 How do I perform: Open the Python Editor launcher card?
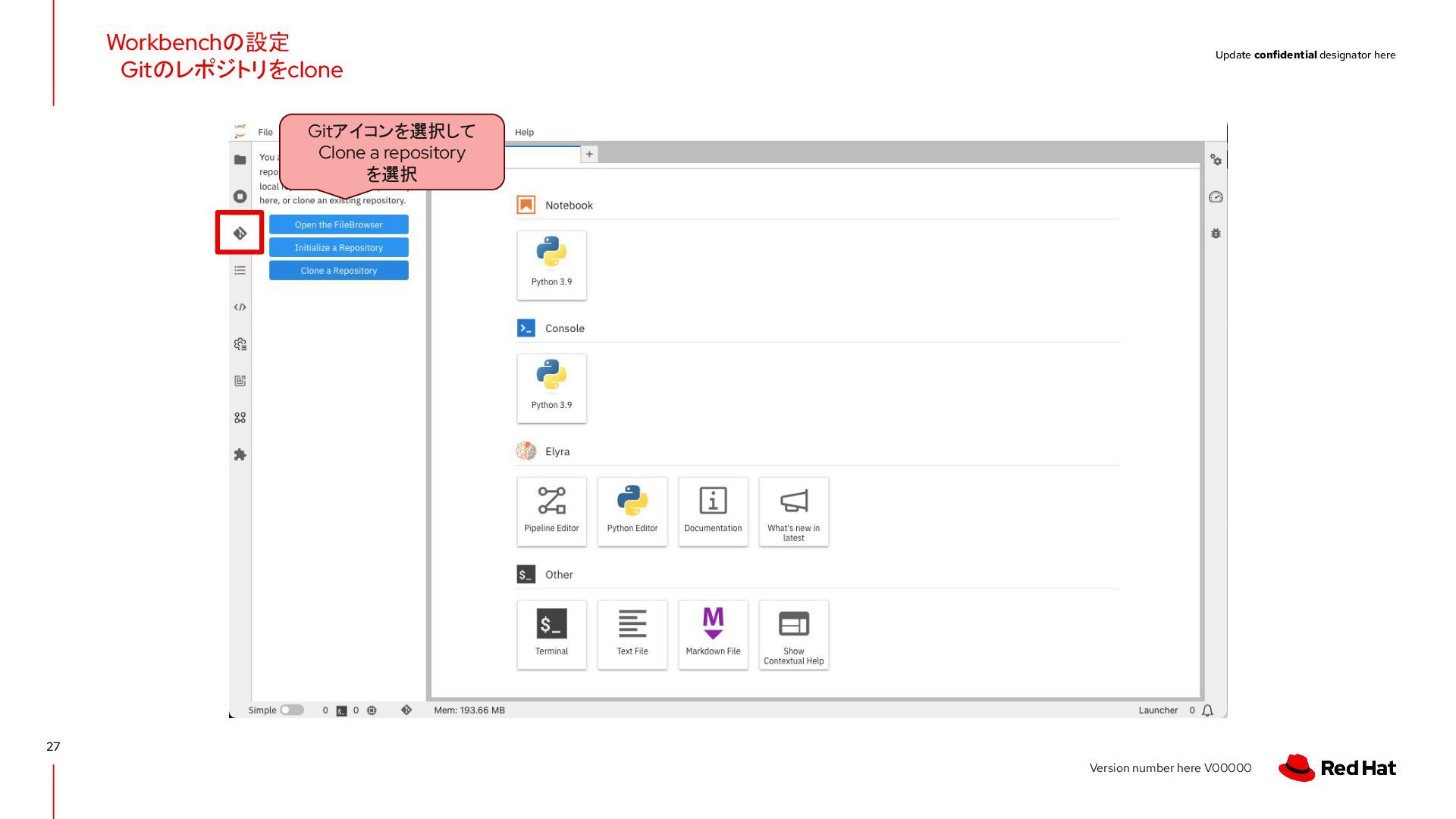pos(632,511)
